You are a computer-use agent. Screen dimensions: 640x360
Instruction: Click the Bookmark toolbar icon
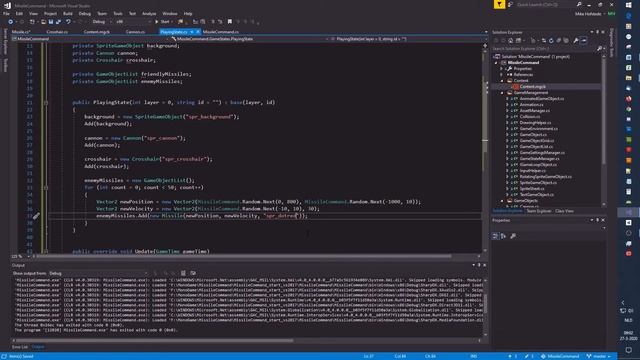point(230,22)
